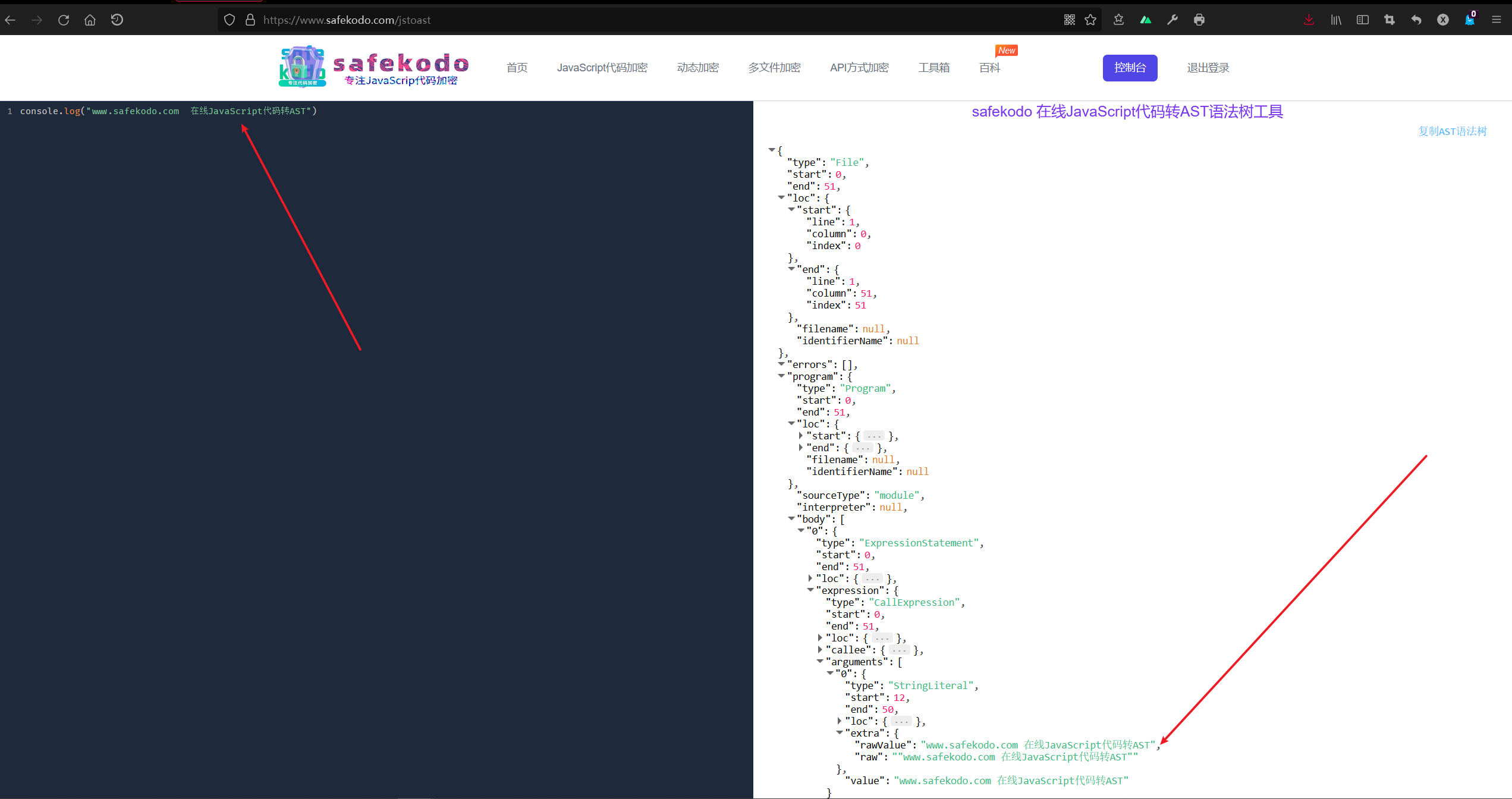Collapse the "arguments" array node
The height and width of the screenshot is (799, 1512).
pos(820,661)
